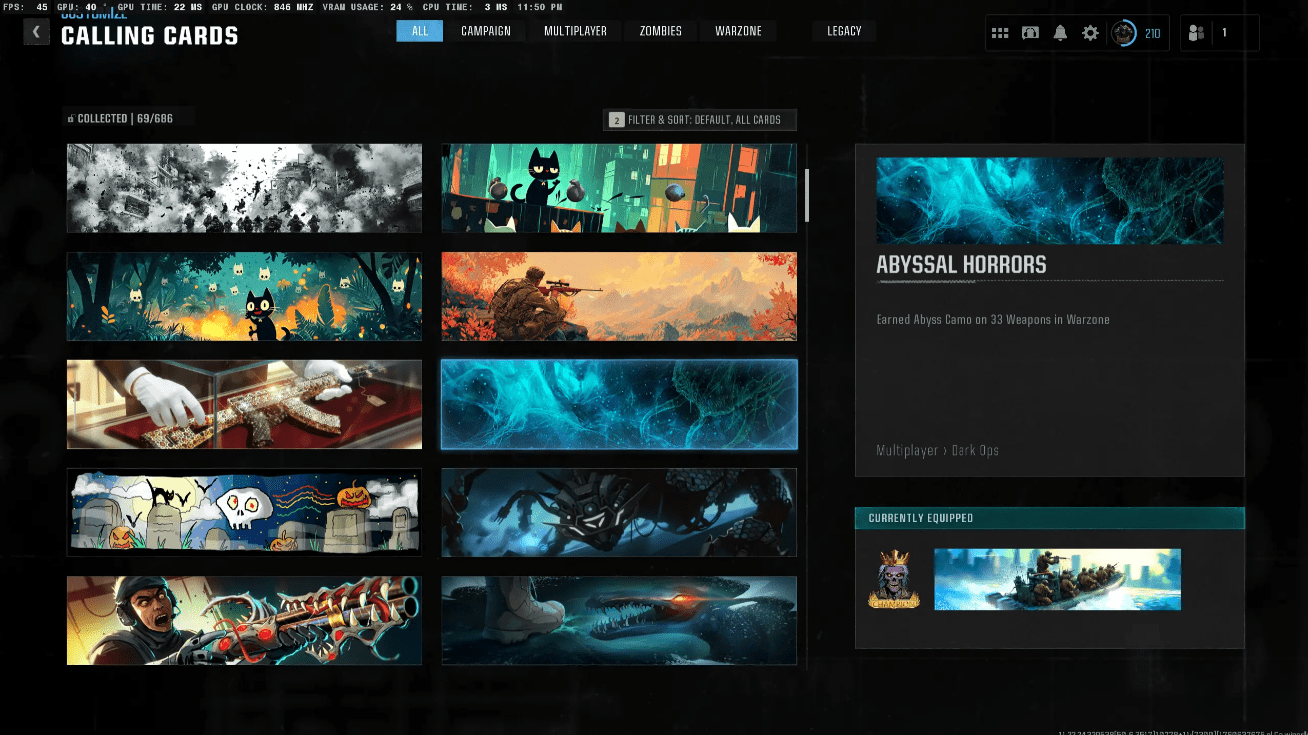Image resolution: width=1308 pixels, height=735 pixels.
Task: Open the player level 210 profile emblem
Action: click(1126, 33)
